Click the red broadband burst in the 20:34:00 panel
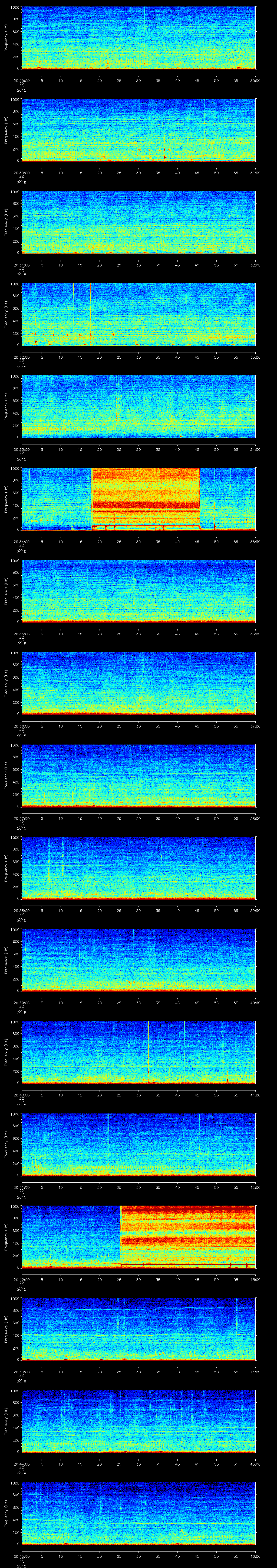This screenshot has height=1568, width=277. (146, 499)
